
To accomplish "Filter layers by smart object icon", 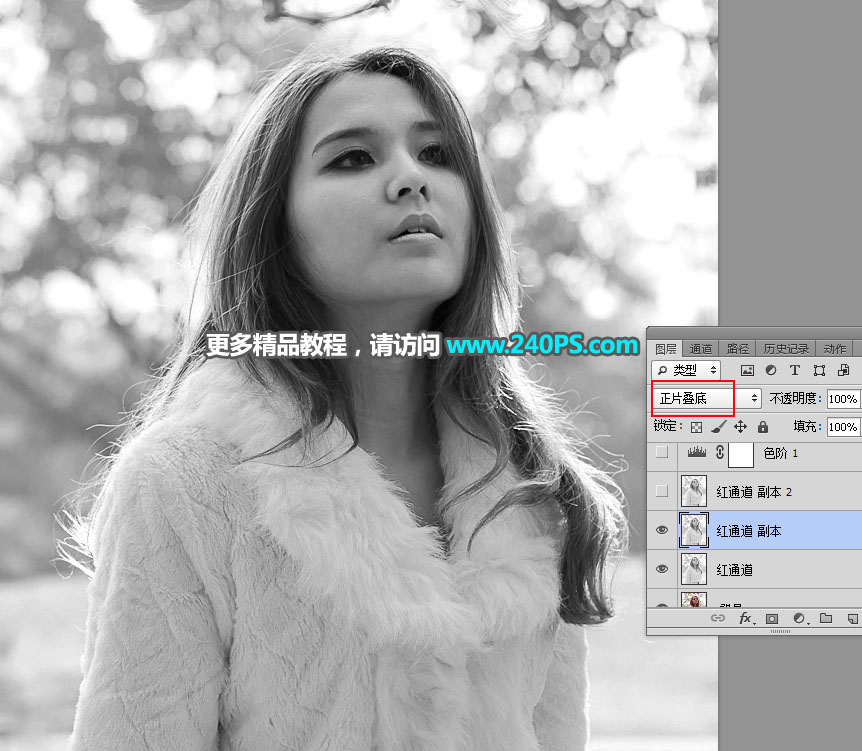I will click(843, 371).
